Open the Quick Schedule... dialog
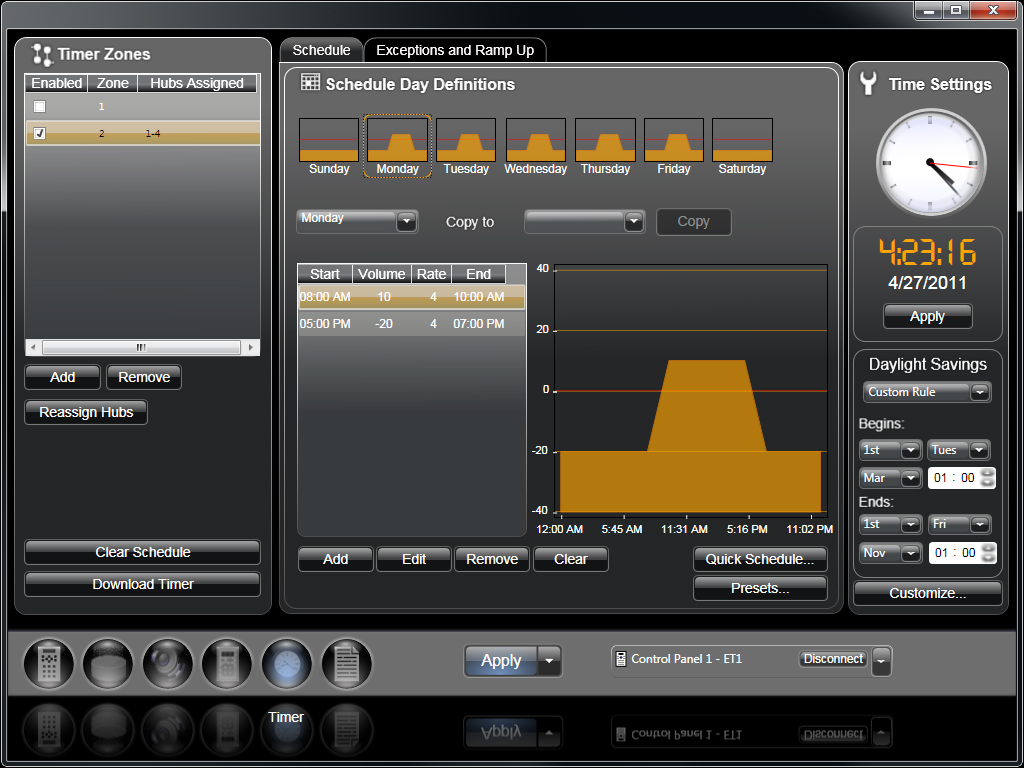This screenshot has height=768, width=1024. click(760, 560)
